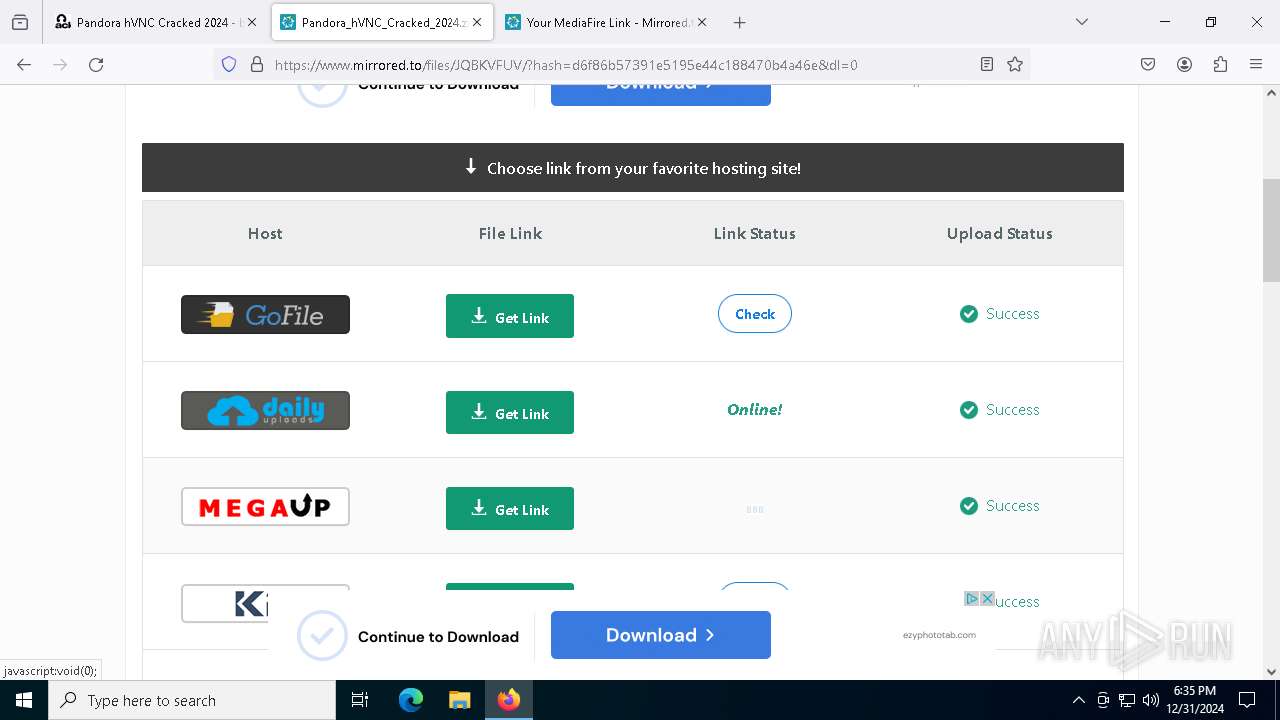Click Continue to Download text in bottom ad
1280x720 pixels.
pos(438,636)
